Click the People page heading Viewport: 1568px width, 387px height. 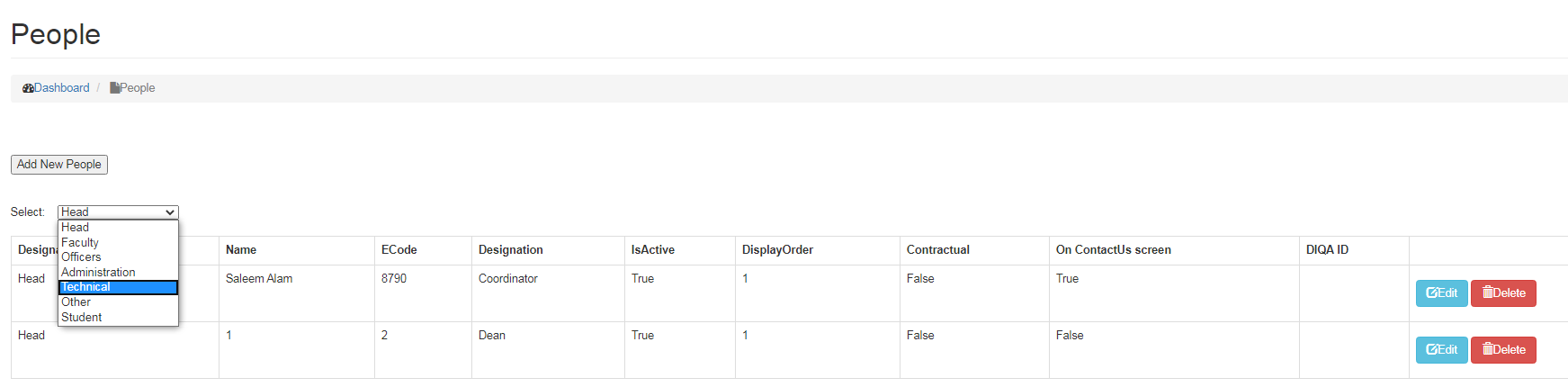pyautogui.click(x=56, y=34)
